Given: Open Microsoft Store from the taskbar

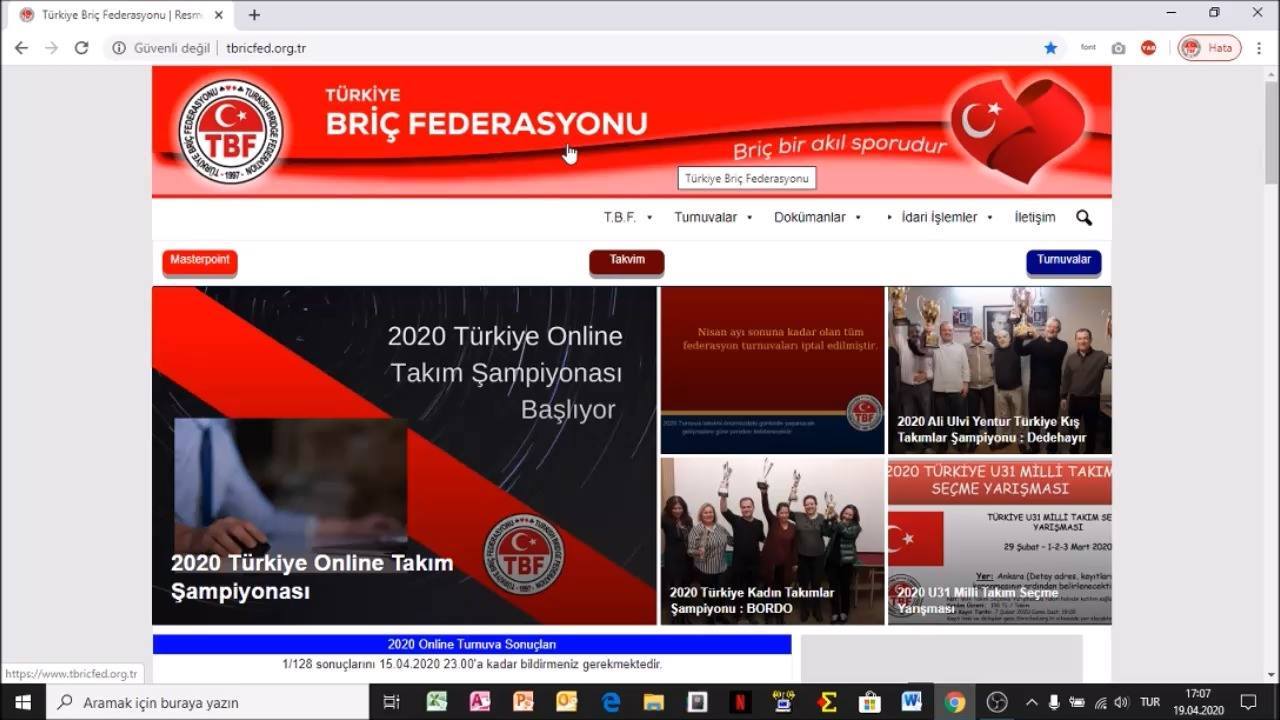Looking at the screenshot, I should 869,702.
